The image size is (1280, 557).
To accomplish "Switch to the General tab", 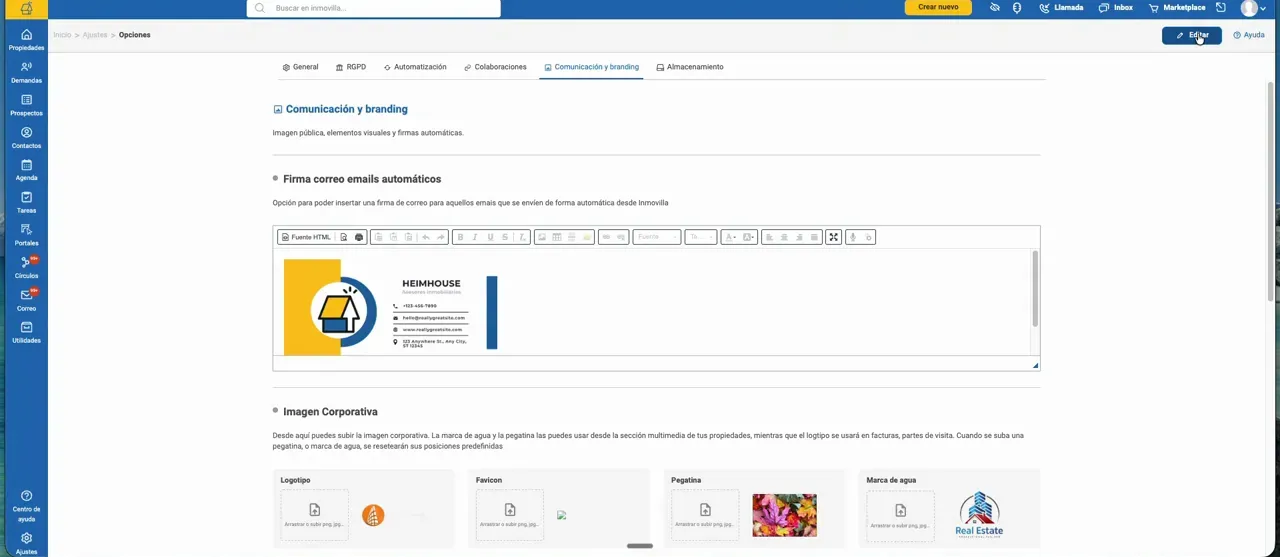I will (x=300, y=67).
